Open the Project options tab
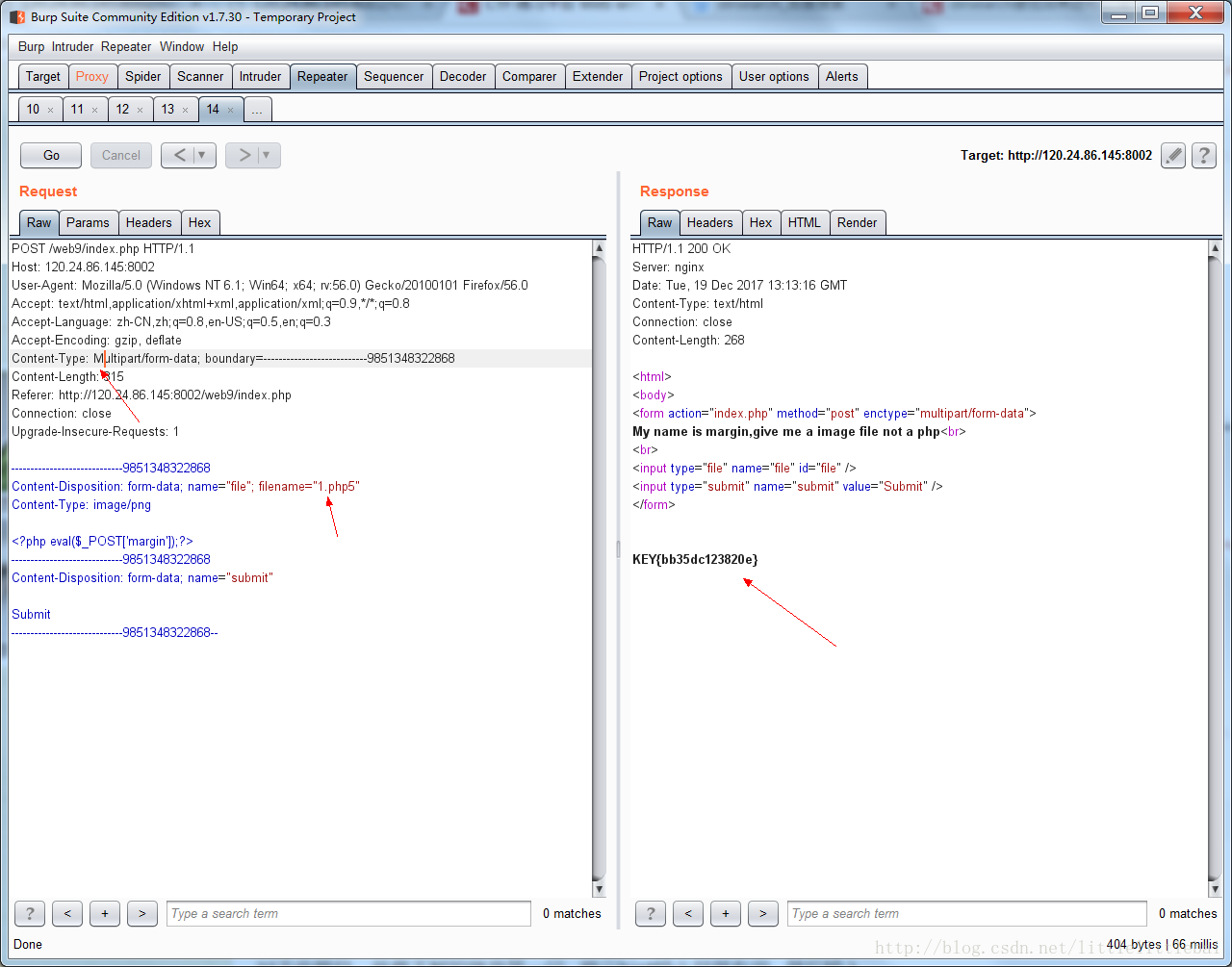 pyautogui.click(x=680, y=77)
